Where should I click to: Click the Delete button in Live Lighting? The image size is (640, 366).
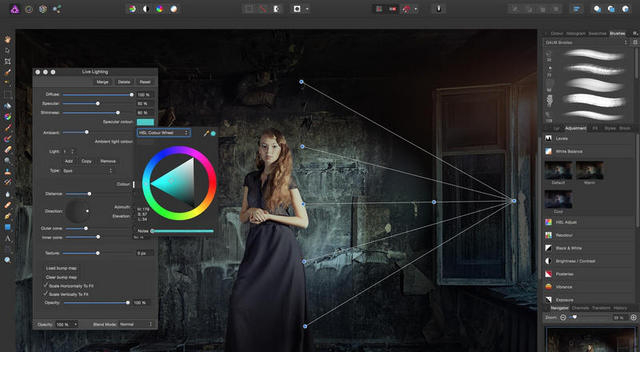coord(124,82)
